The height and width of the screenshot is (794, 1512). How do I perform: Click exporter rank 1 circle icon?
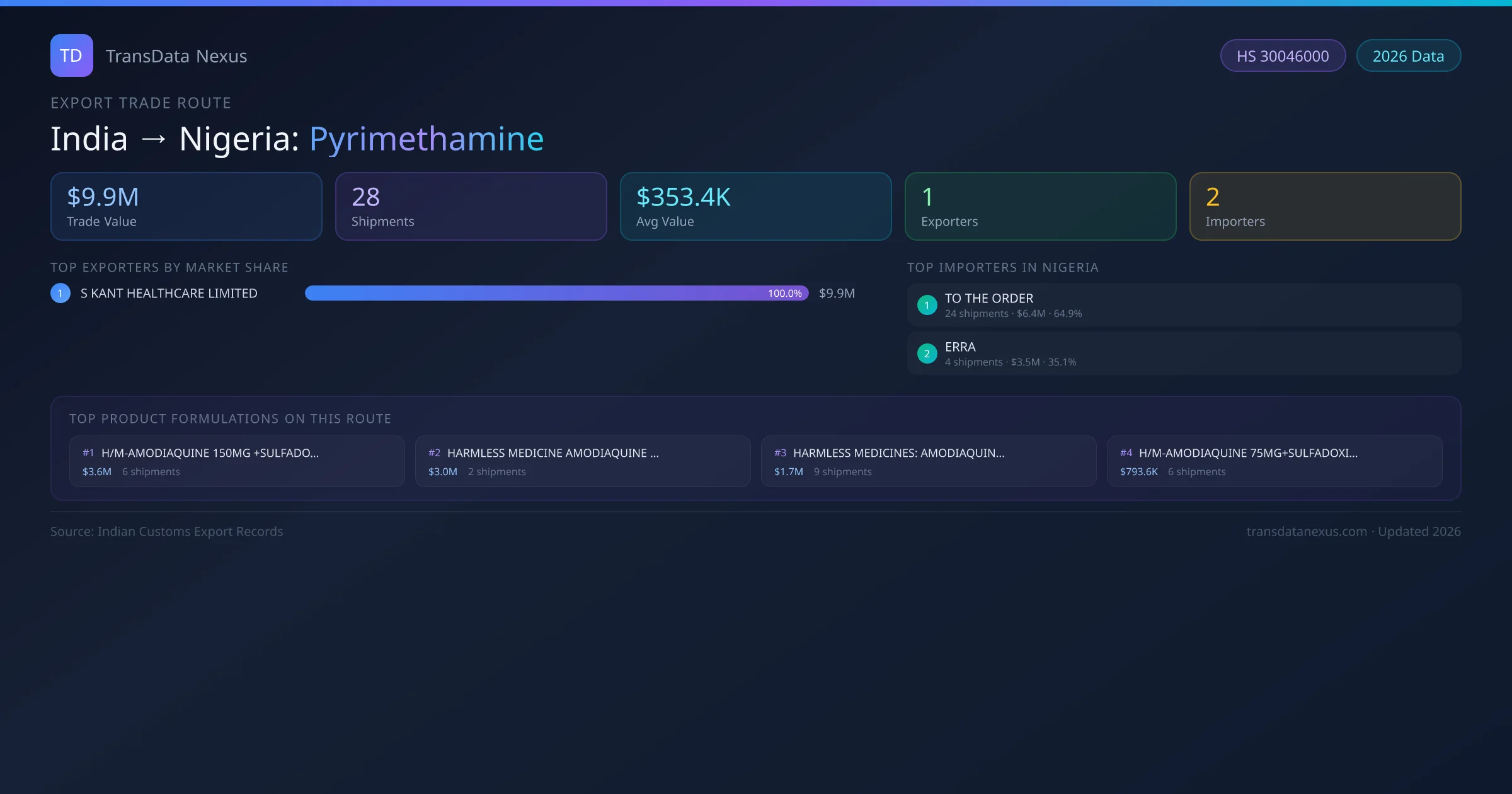[x=60, y=293]
